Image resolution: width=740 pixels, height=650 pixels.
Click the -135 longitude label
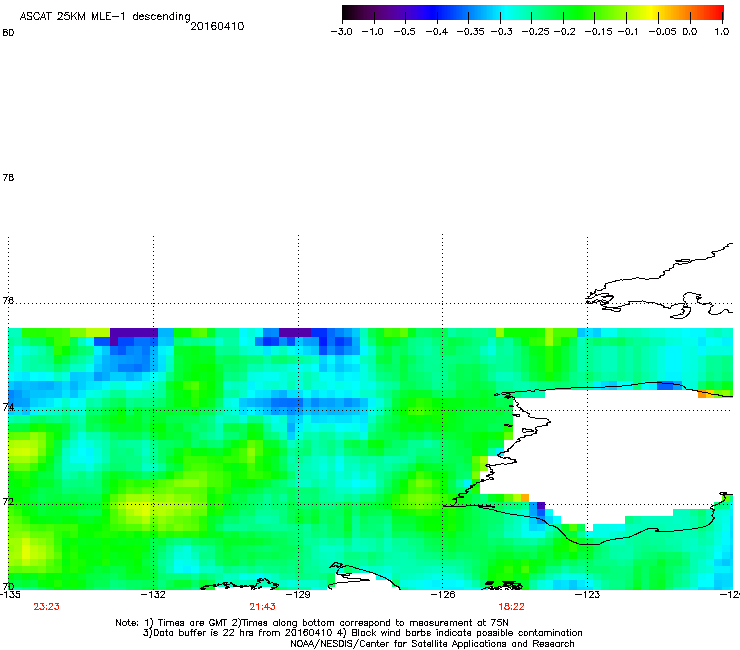pos(10,594)
